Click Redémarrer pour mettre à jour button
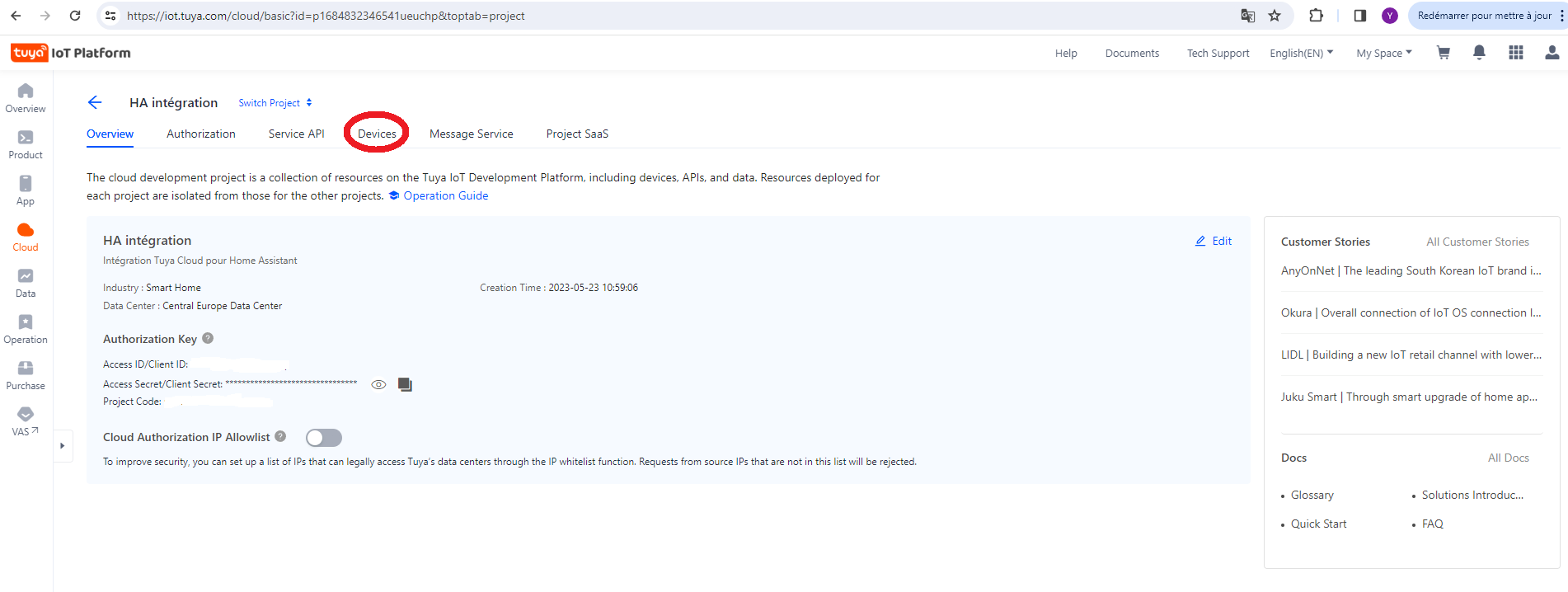The image size is (1568, 592). 1484,16
